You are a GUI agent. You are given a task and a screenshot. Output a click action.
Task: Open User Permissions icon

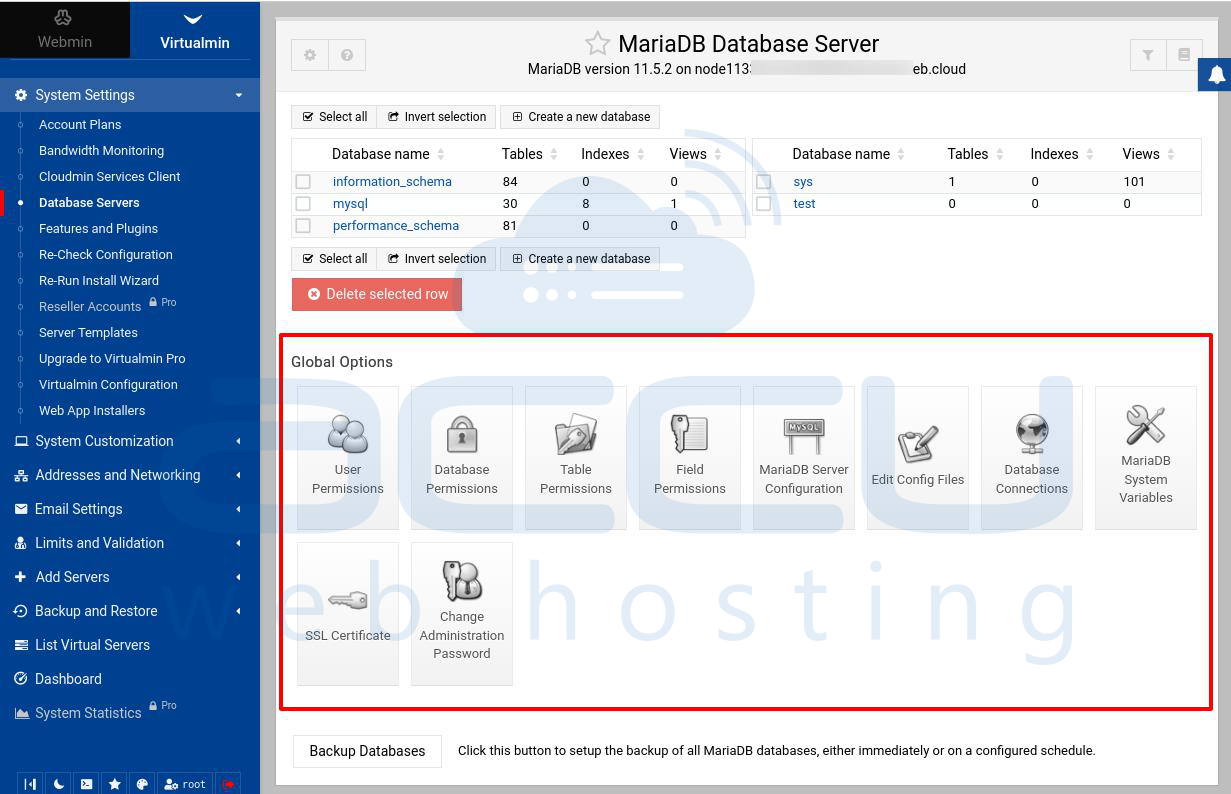click(x=348, y=458)
